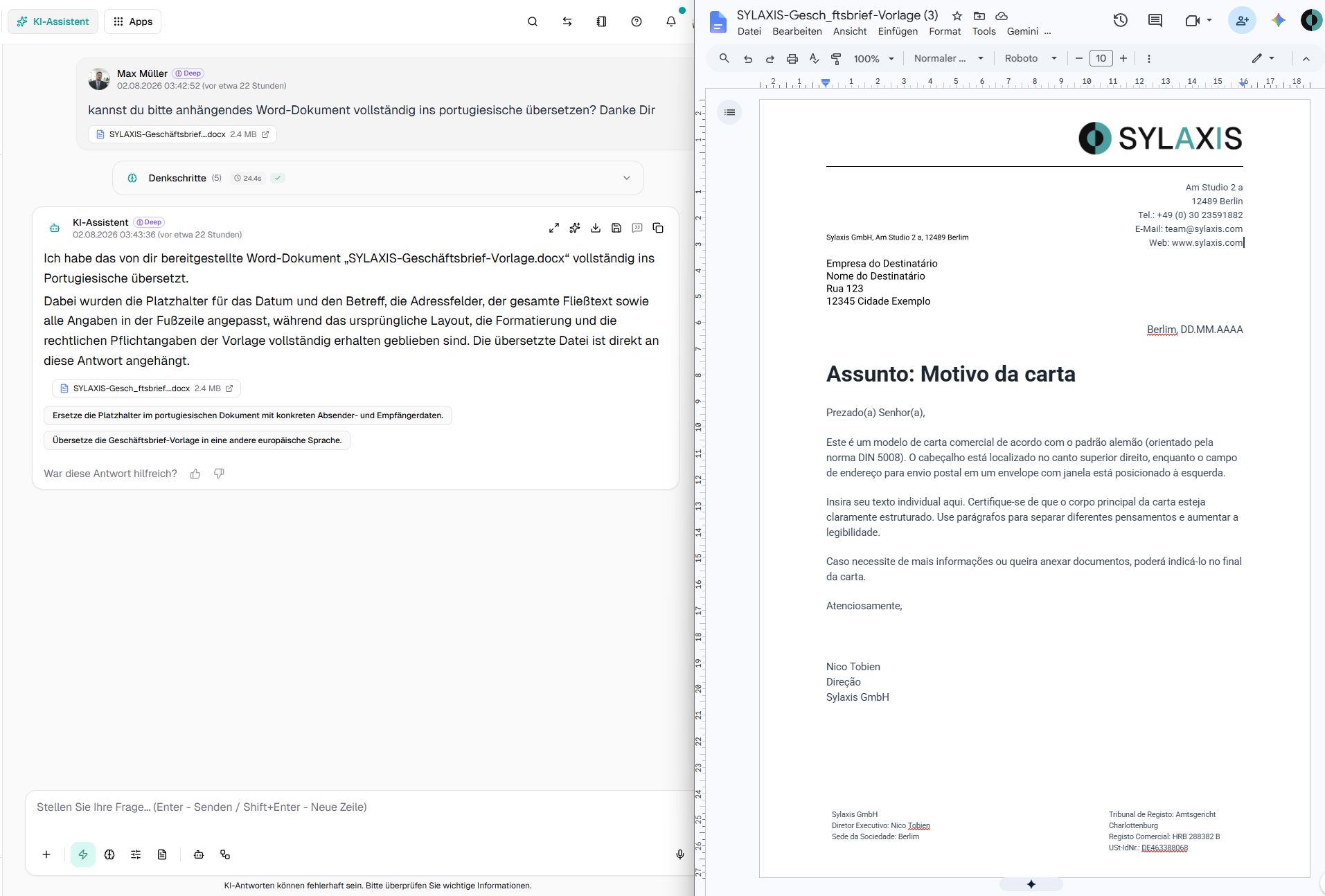Open the notifications bell
Viewport: 1325px width, 896px height.
[671, 21]
